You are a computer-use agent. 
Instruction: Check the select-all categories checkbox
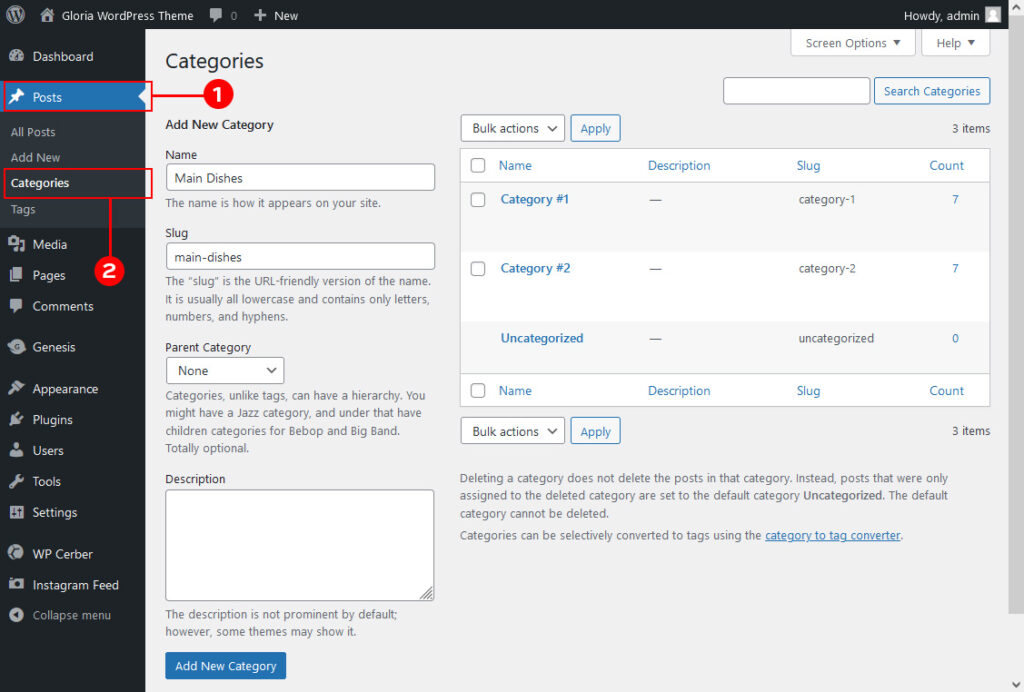tap(477, 165)
